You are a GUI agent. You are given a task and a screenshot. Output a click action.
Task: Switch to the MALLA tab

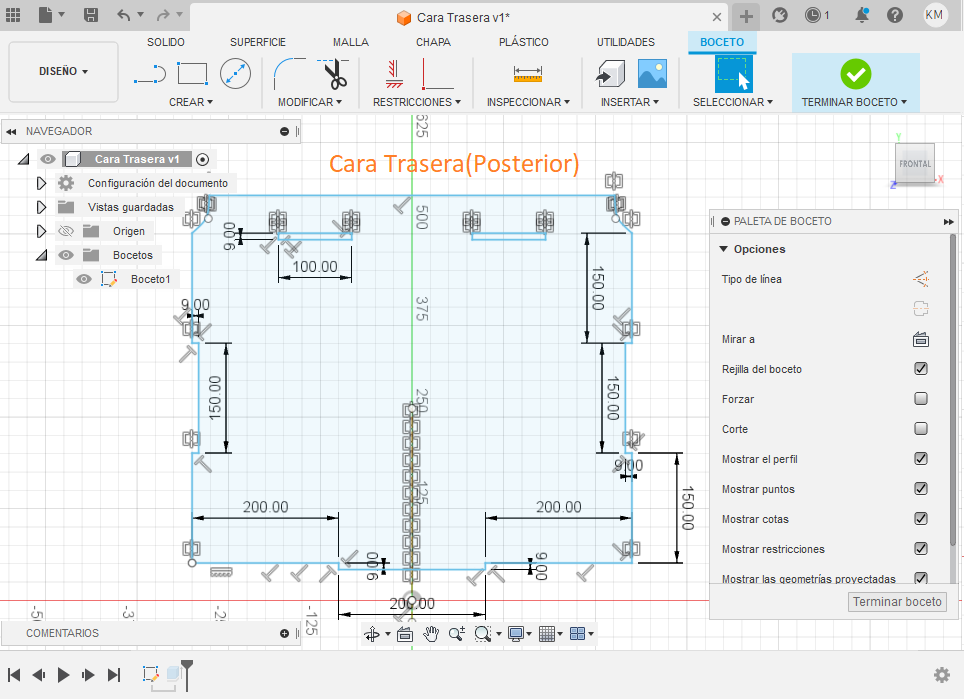pyautogui.click(x=350, y=42)
